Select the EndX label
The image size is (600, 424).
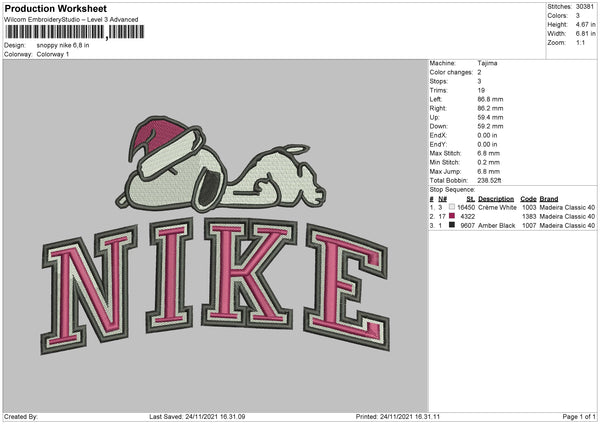pos(438,135)
